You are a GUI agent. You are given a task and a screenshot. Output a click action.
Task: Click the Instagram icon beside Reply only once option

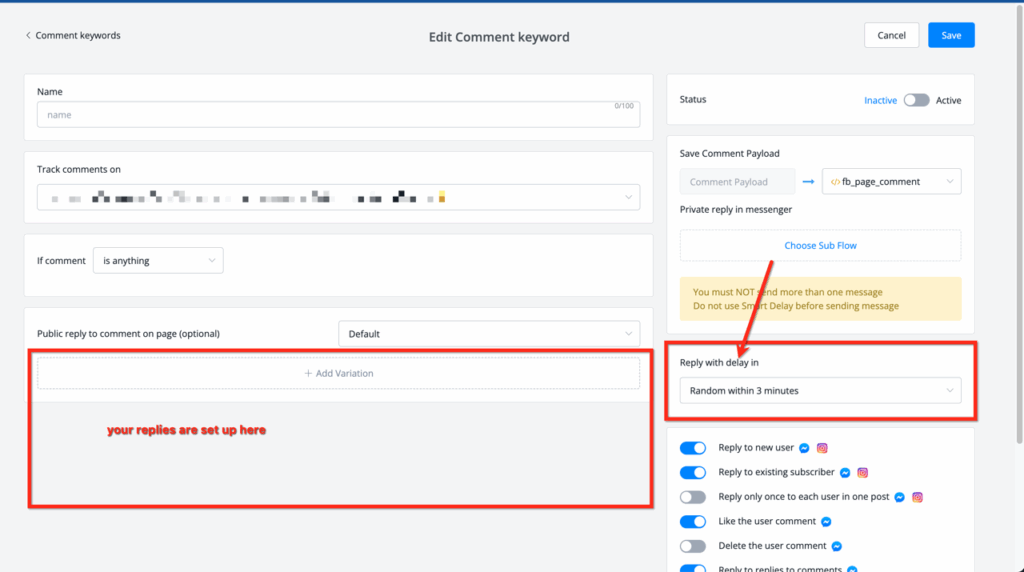[x=917, y=497]
